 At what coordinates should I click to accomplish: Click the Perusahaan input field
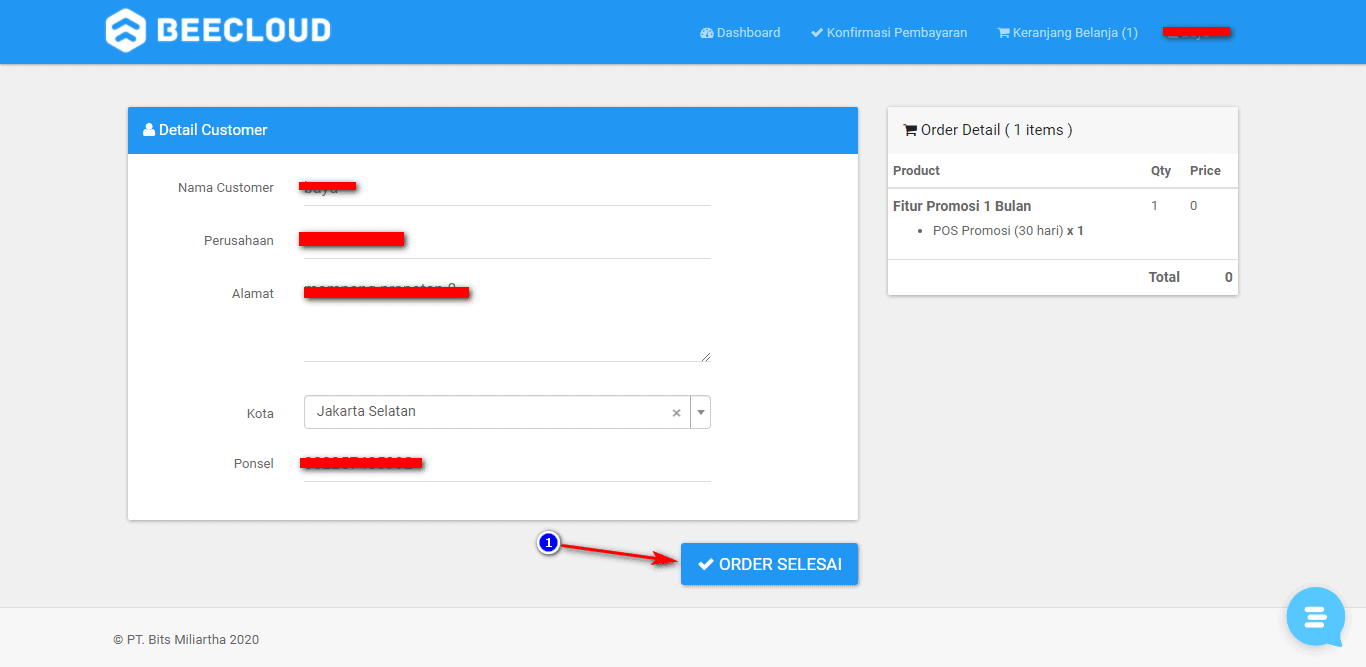coord(507,241)
